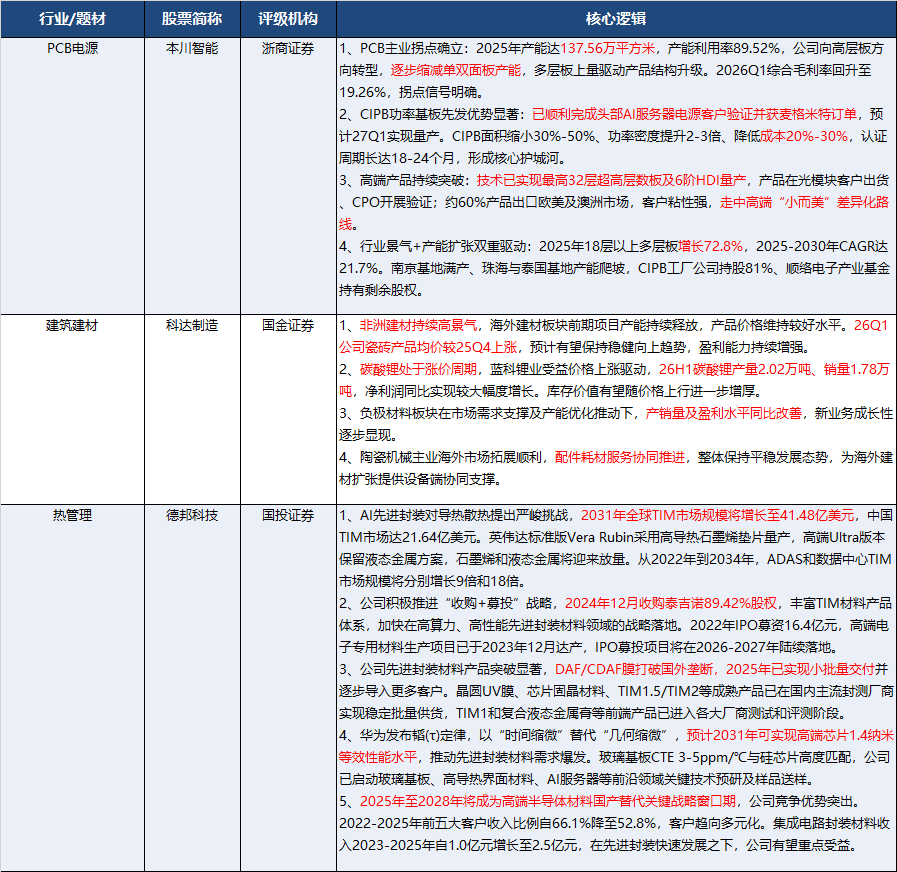Click the line starting 4、华为发布韬(τ)定律
This screenshot has height=872, width=897.
point(616,735)
